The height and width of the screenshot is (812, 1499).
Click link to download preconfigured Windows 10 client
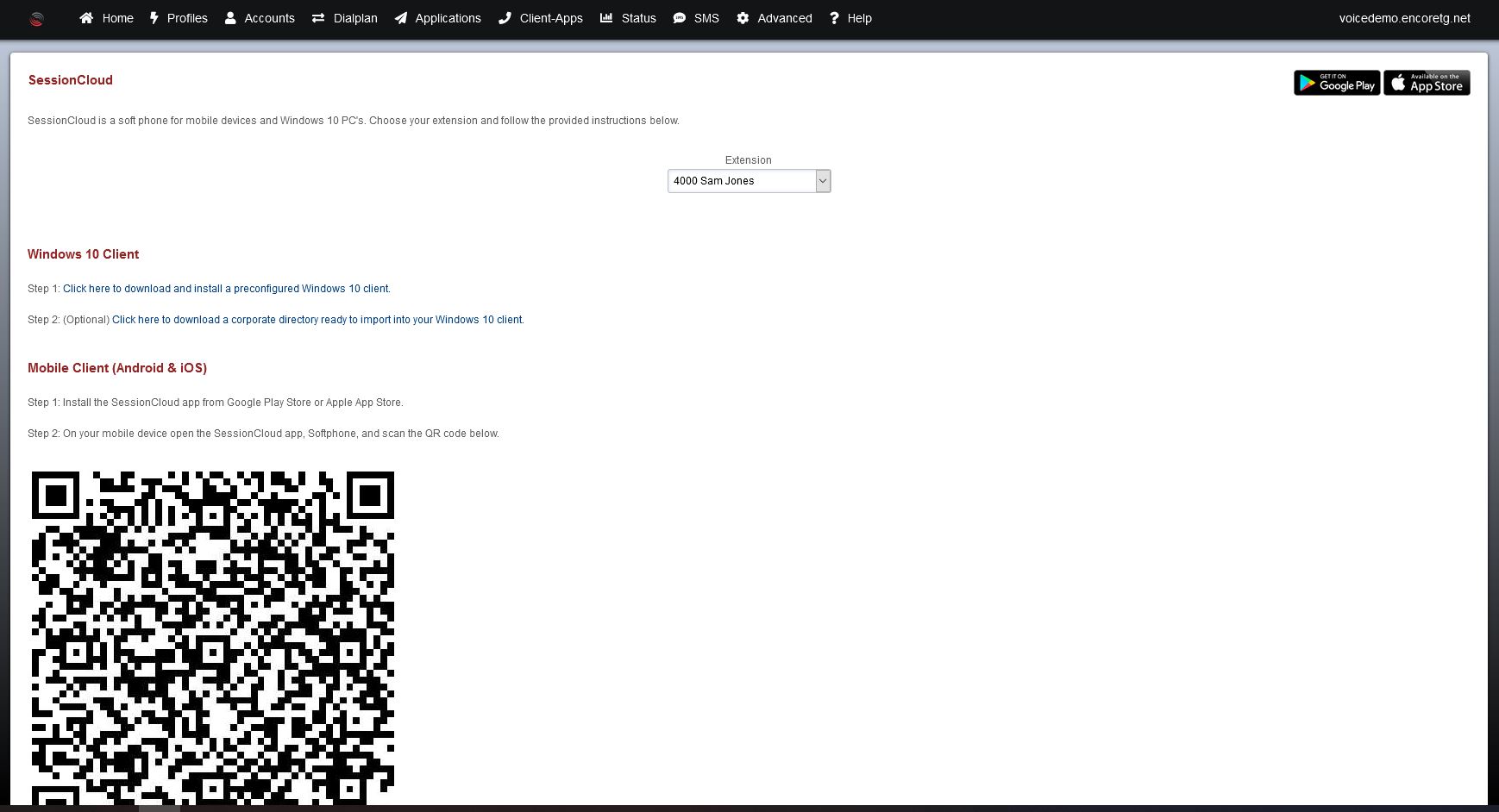(226, 289)
